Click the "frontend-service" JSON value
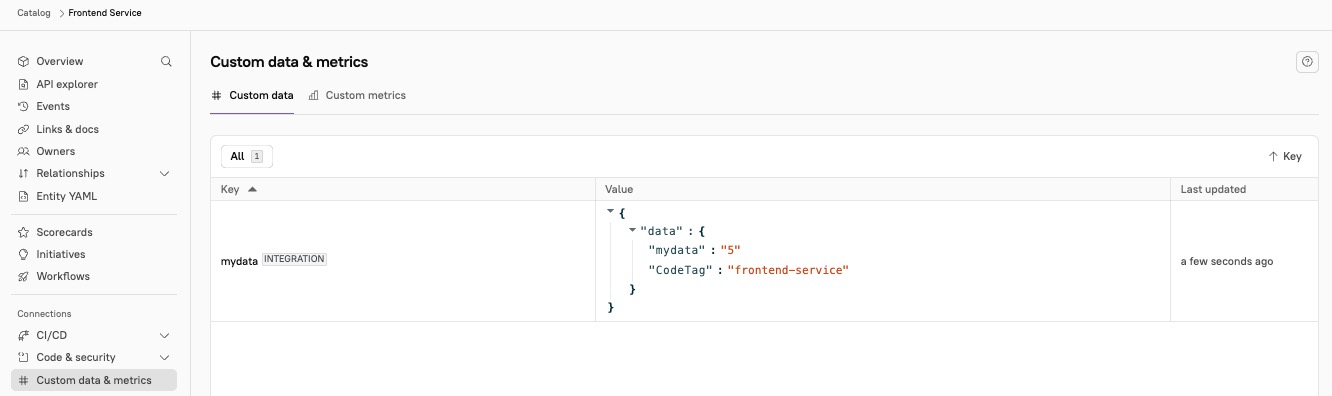 pyautogui.click(x=787, y=270)
